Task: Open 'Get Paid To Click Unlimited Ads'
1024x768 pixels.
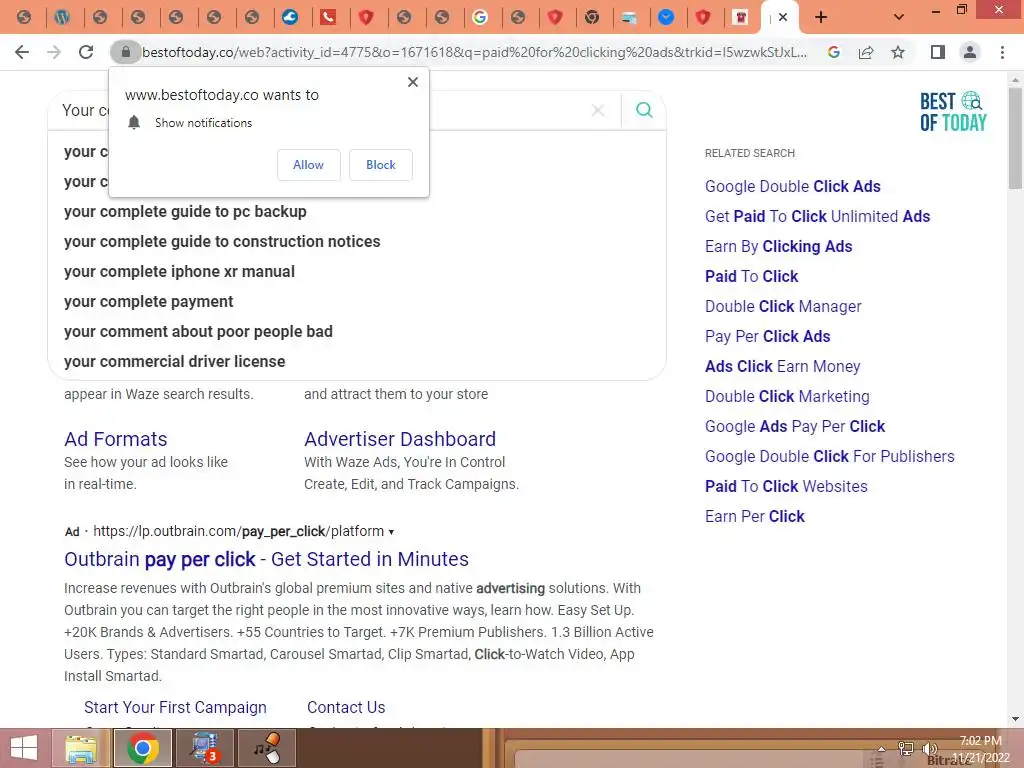Action: tap(818, 216)
